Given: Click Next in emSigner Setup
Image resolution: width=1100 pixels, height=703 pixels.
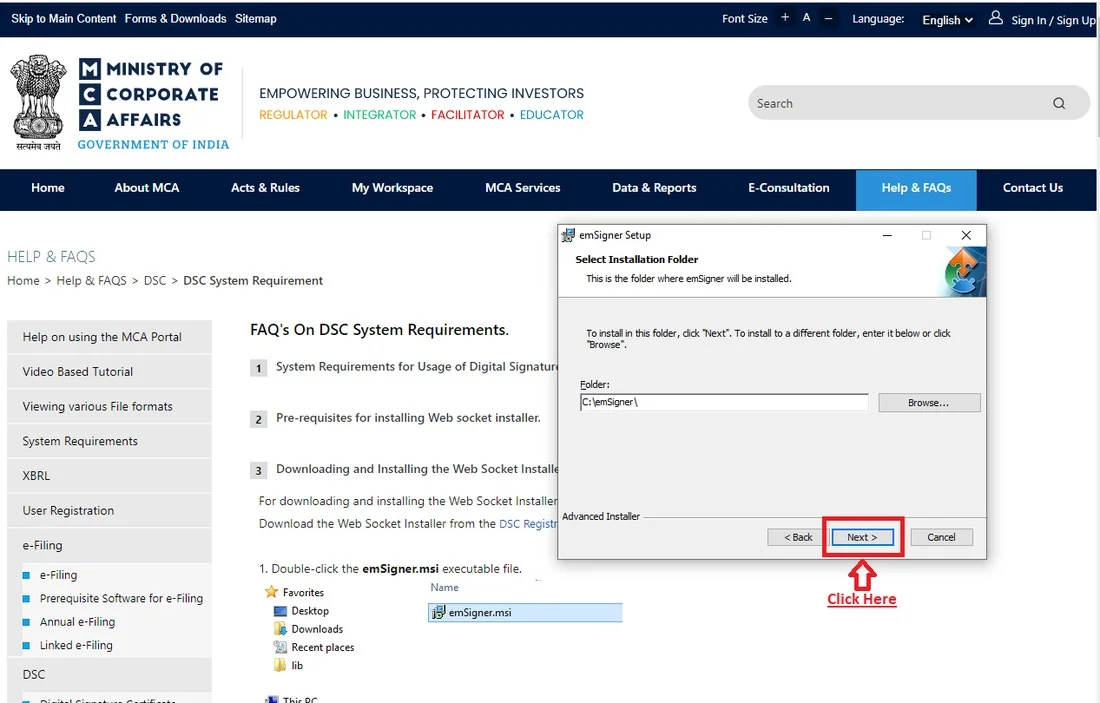Looking at the screenshot, I should pos(862,537).
